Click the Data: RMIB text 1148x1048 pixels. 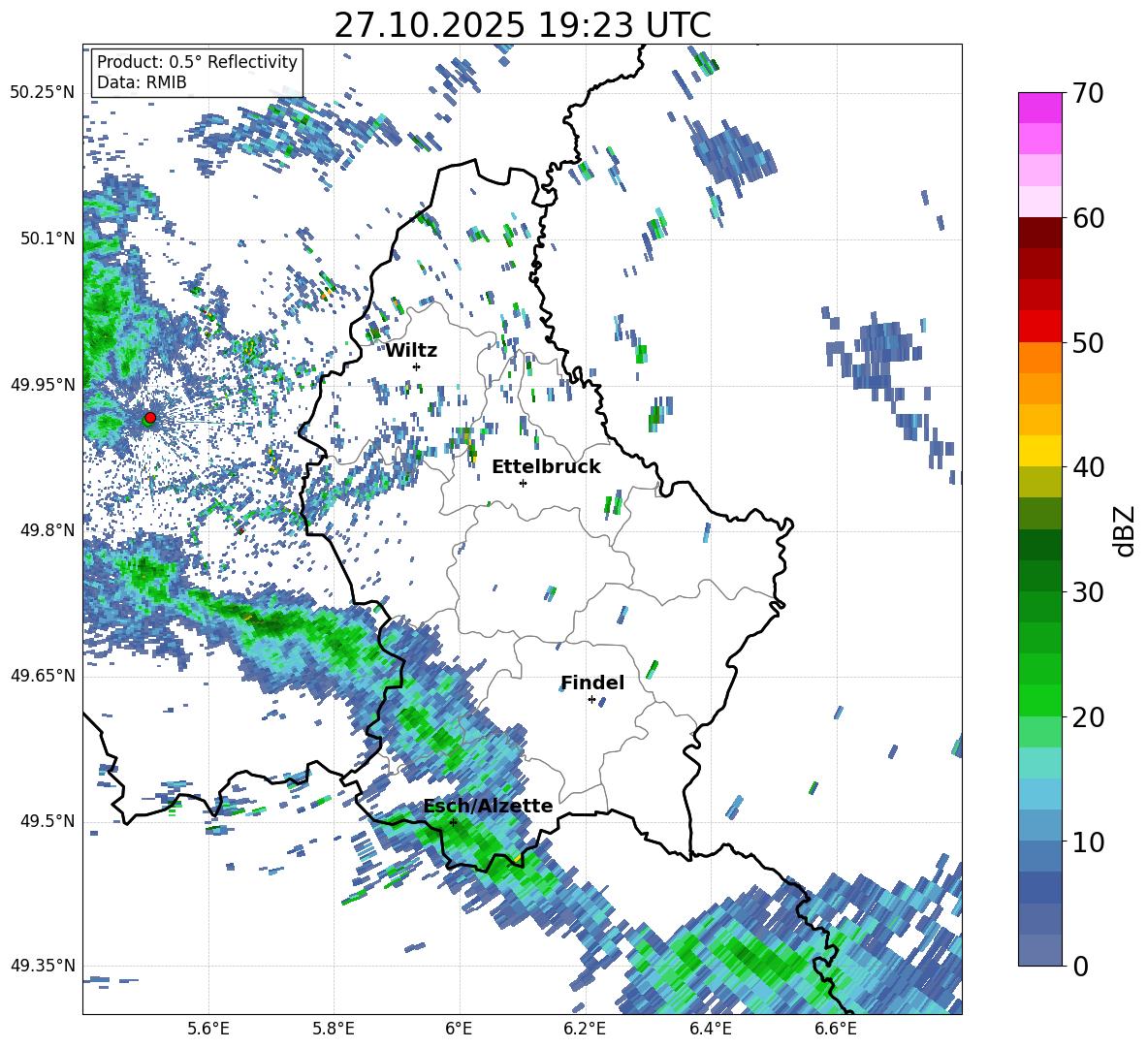pyautogui.click(x=142, y=82)
